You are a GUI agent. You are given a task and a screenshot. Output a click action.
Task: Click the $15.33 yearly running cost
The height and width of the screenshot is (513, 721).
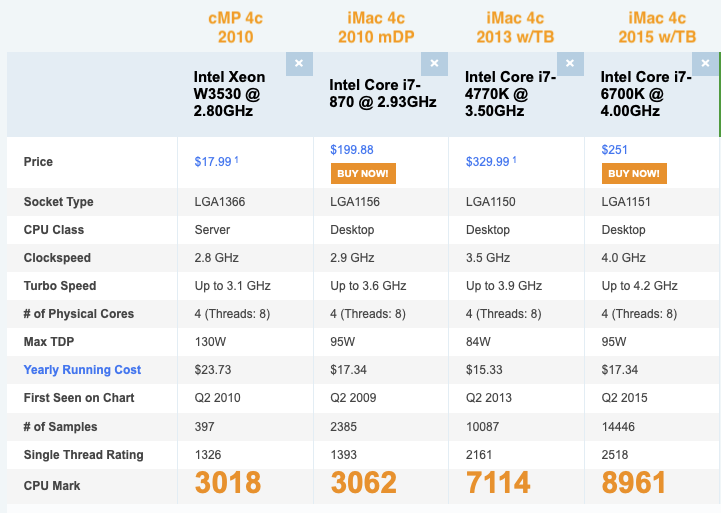pyautogui.click(x=484, y=370)
